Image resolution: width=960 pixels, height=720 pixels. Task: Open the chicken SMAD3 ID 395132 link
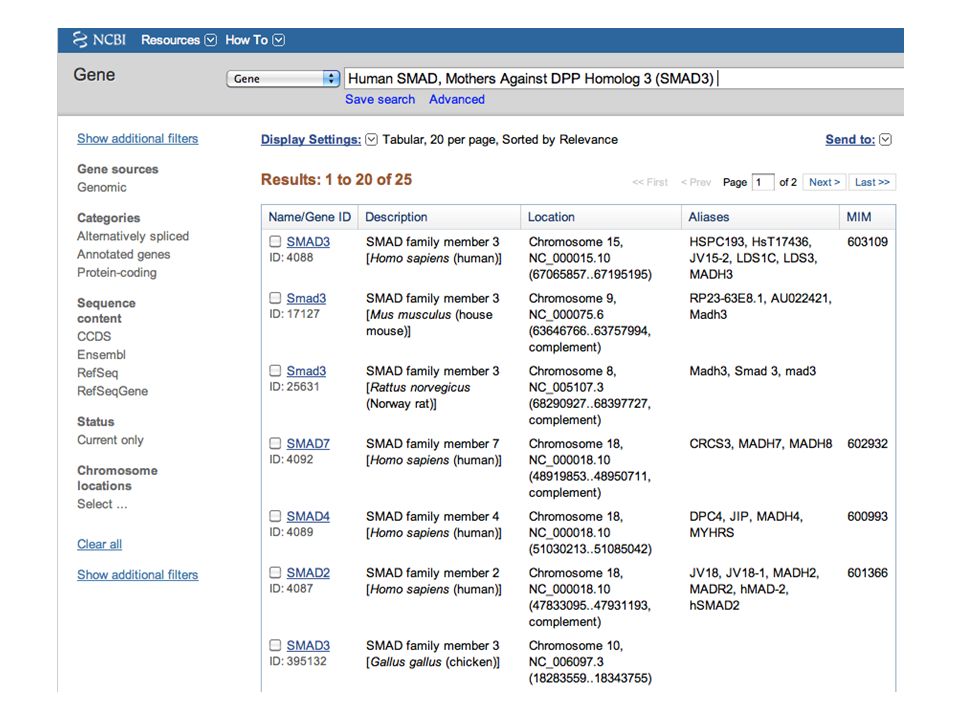(308, 645)
